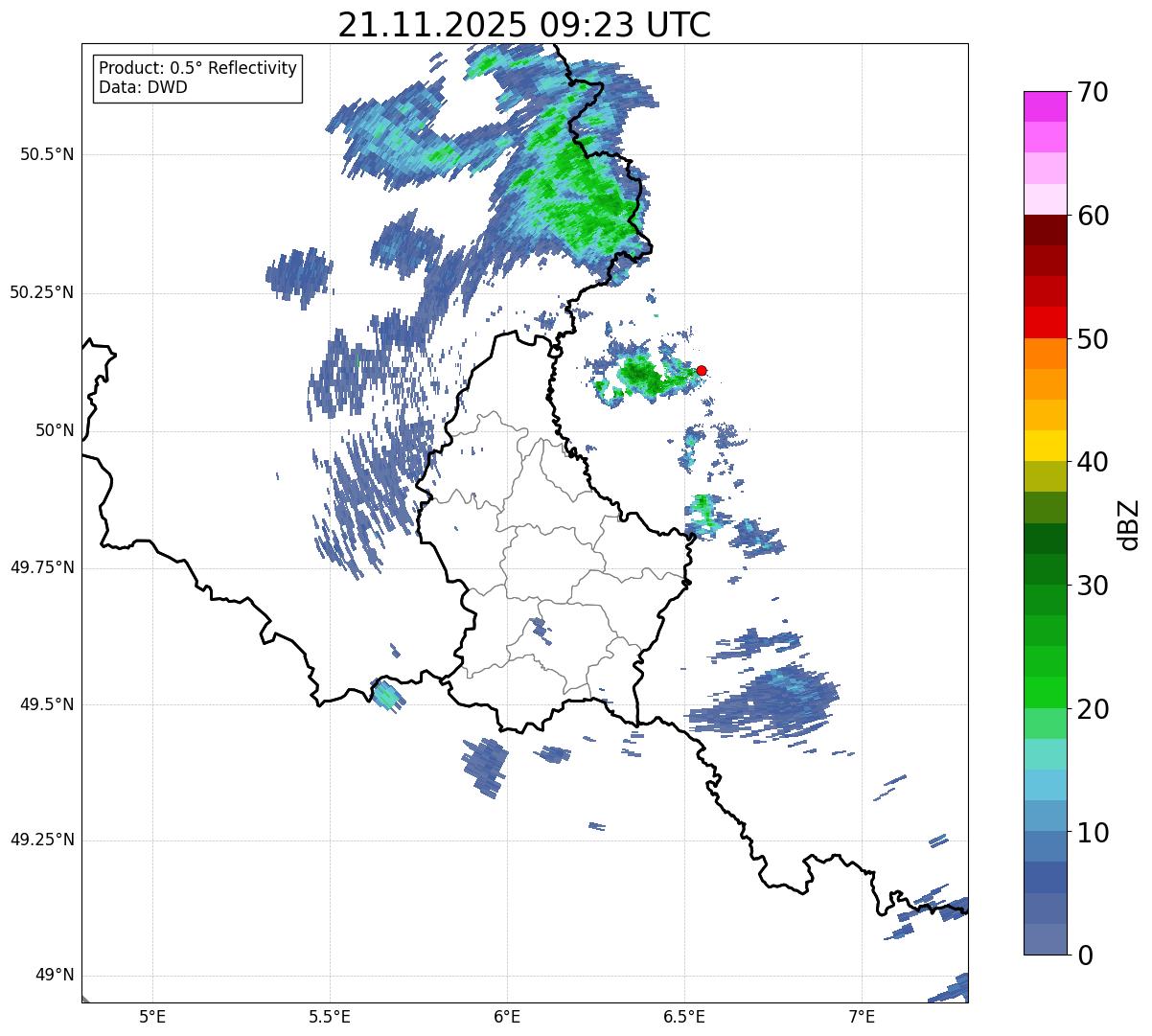Click the '7°E' longitude label
The image size is (1152, 1036).
(x=862, y=1016)
